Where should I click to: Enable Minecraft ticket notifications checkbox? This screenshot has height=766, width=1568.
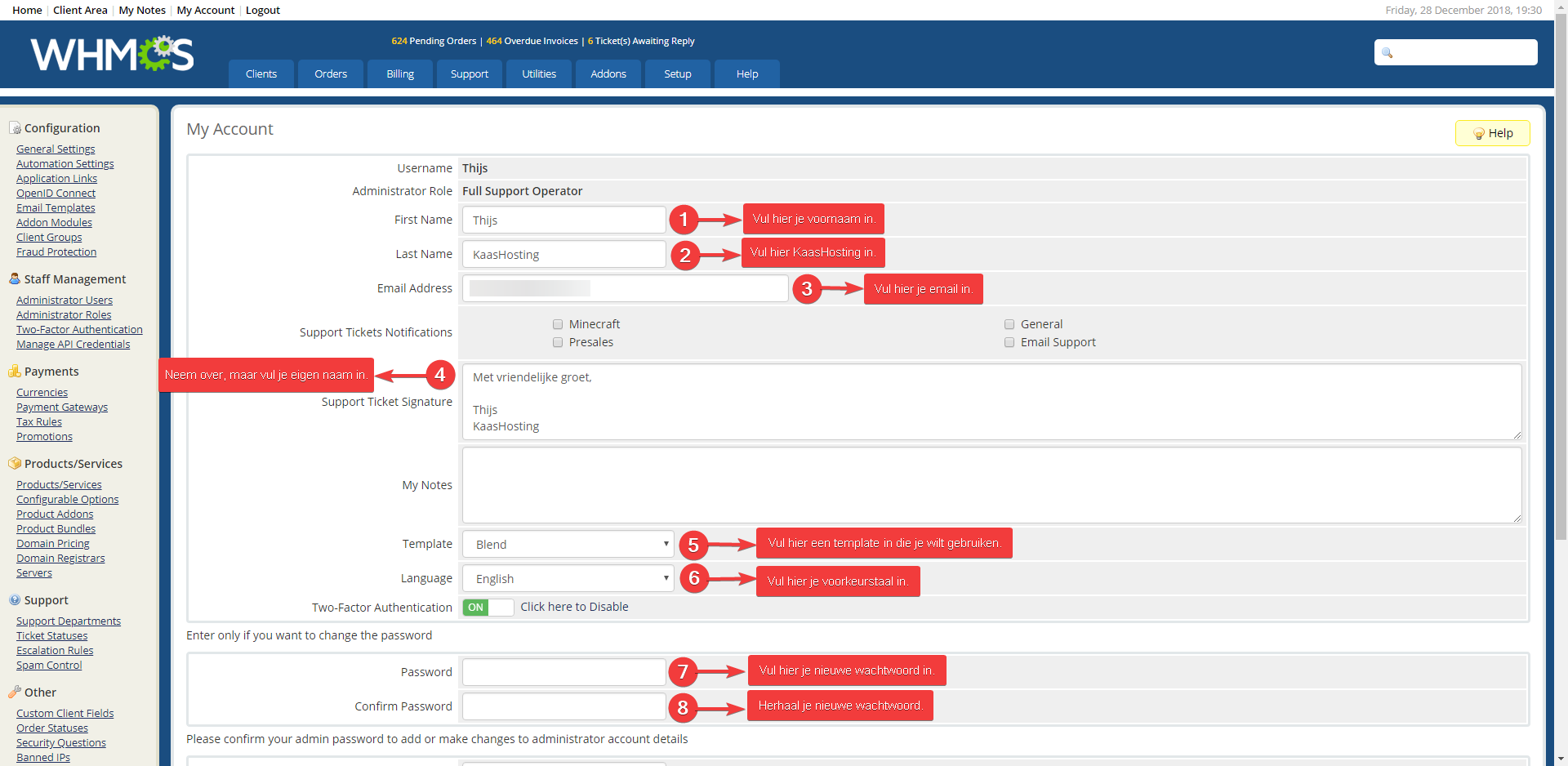coord(558,324)
